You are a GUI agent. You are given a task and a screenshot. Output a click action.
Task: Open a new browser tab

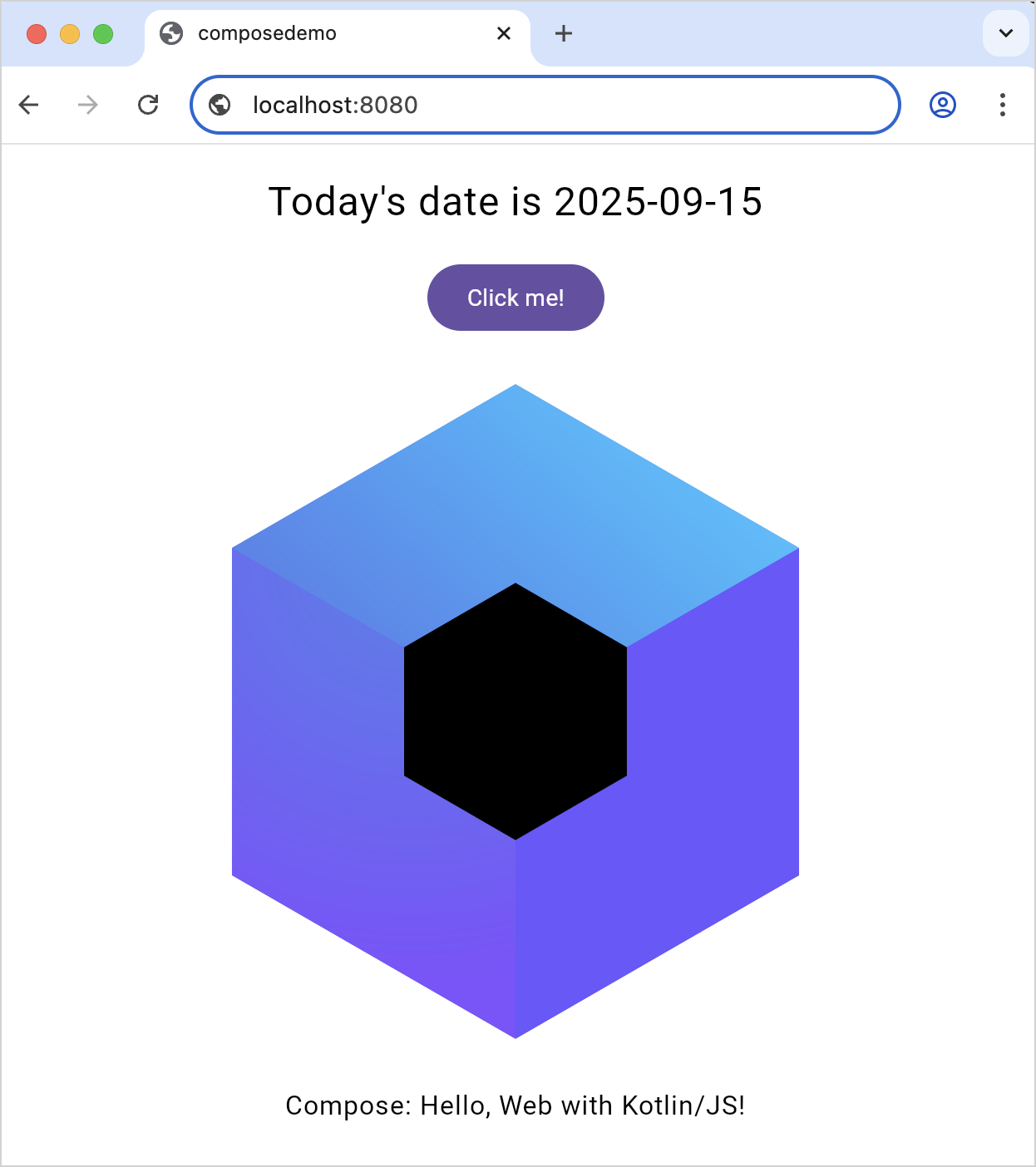[x=564, y=33]
